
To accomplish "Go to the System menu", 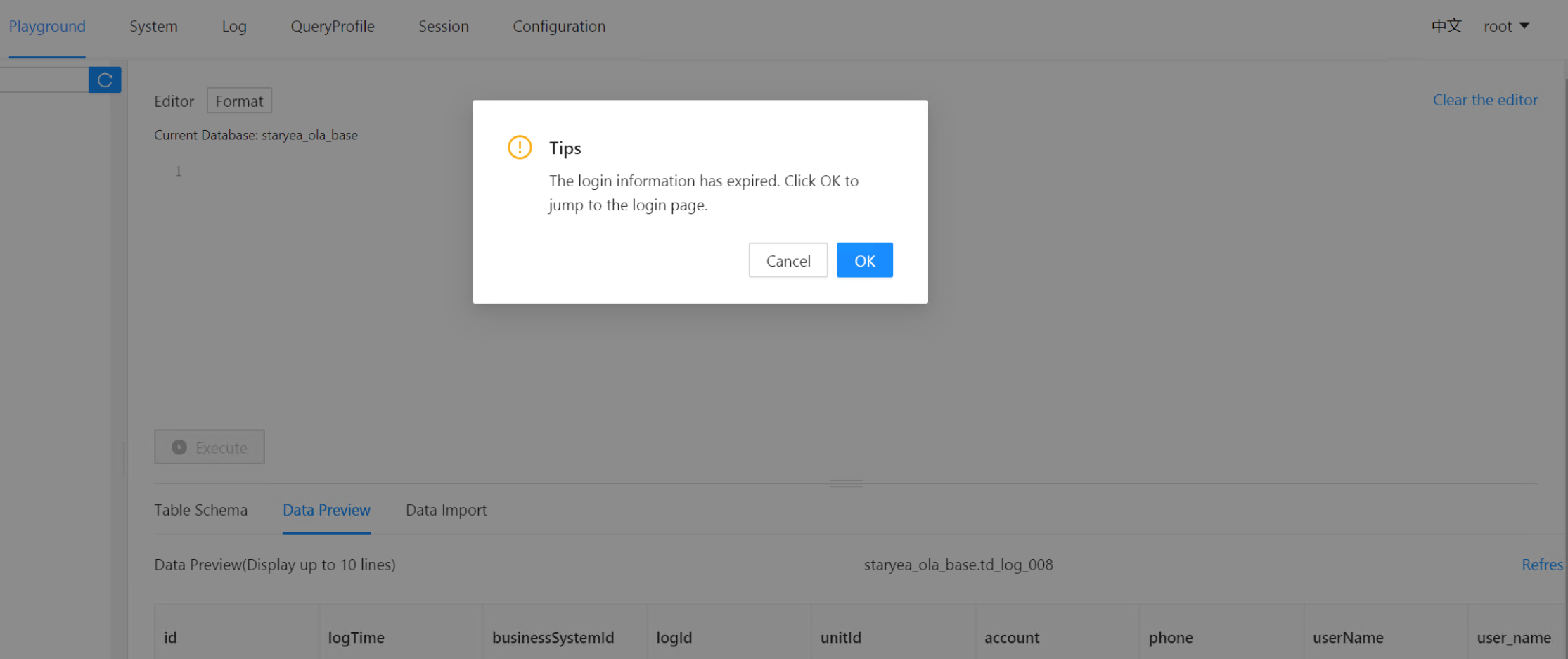I will pyautogui.click(x=153, y=26).
